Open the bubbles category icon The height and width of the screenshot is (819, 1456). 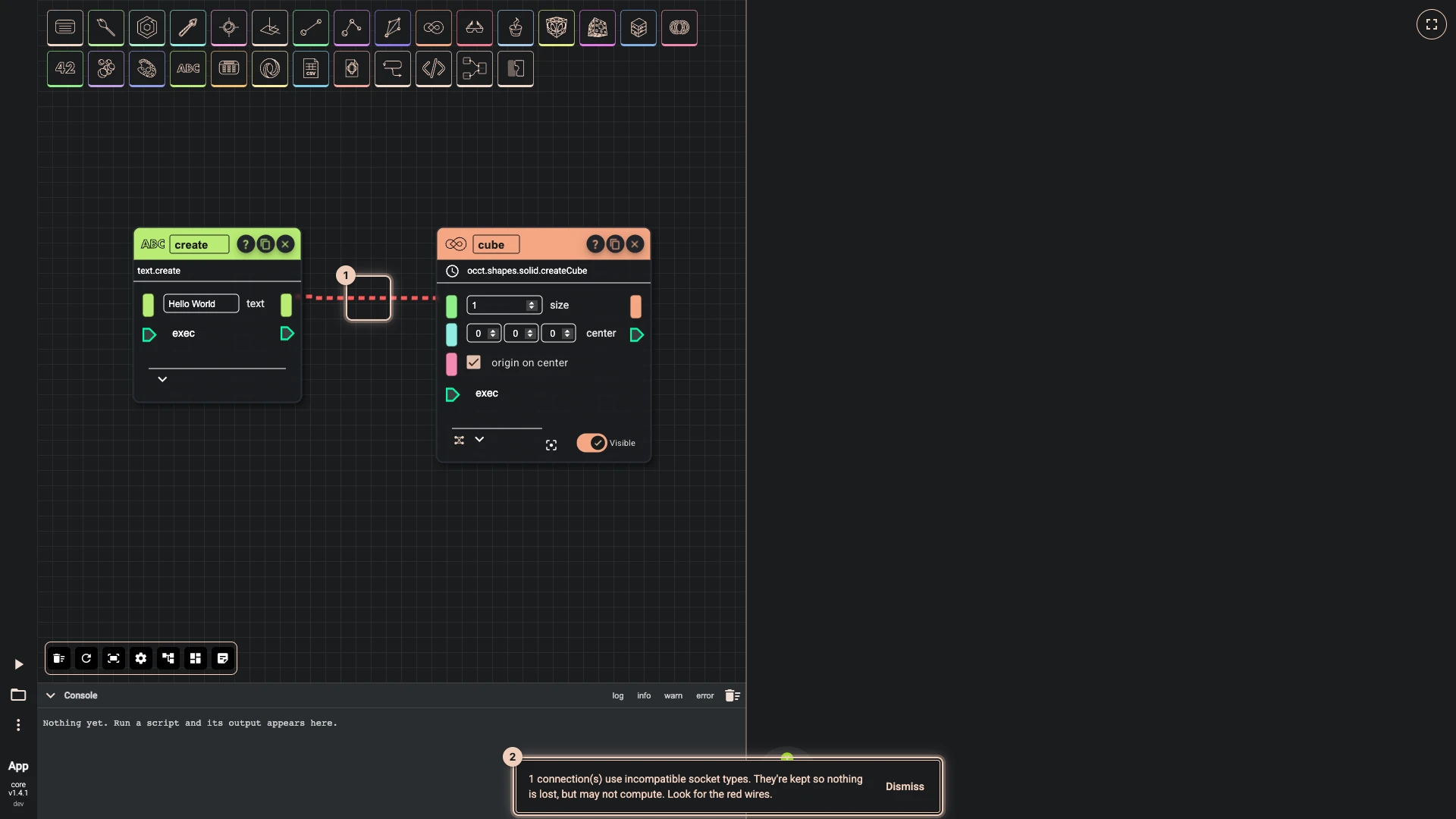pyautogui.click(x=106, y=69)
